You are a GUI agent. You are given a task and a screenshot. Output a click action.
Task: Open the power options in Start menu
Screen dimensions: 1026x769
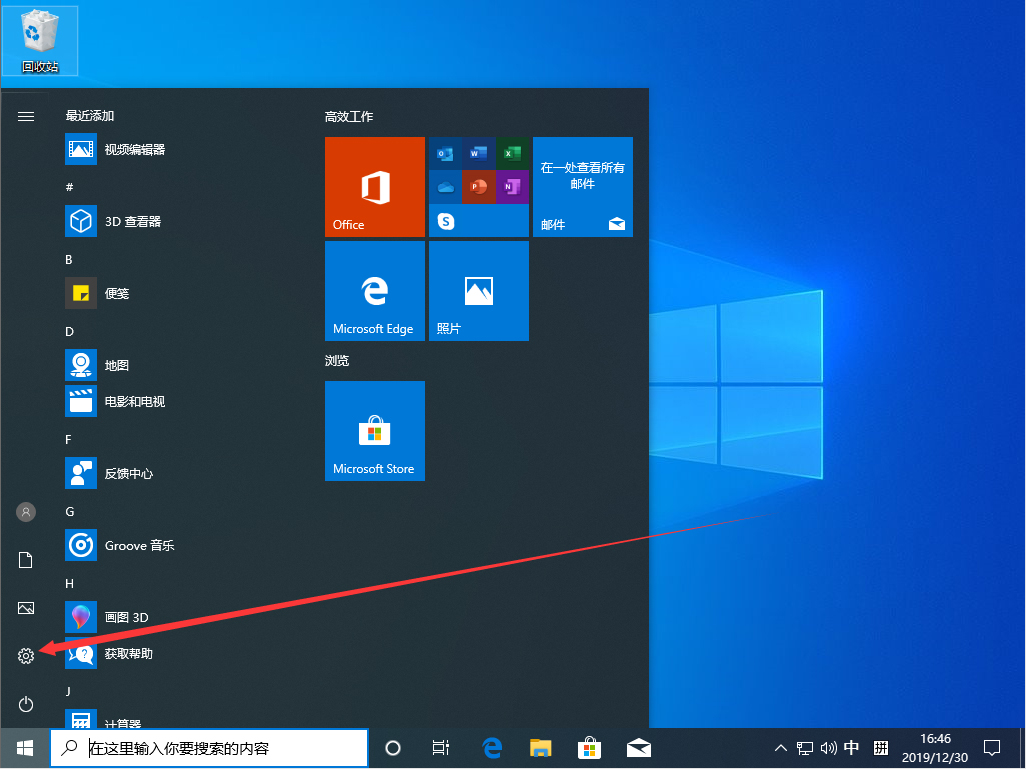pos(25,703)
